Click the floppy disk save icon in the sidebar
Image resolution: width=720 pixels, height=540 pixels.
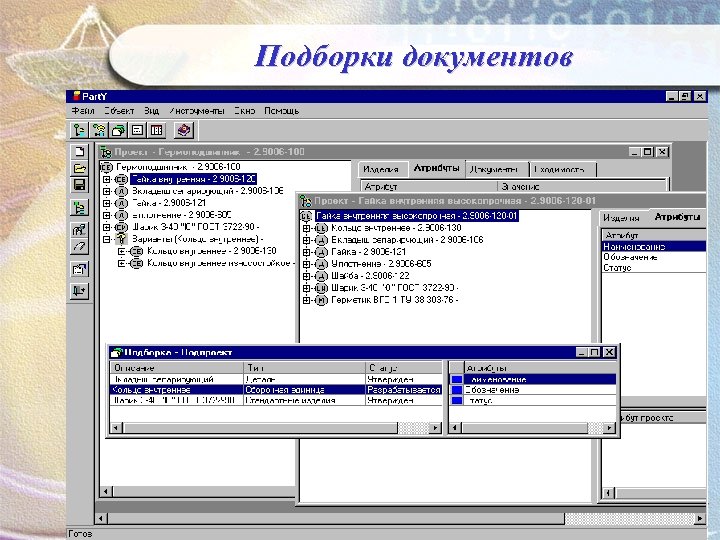pyautogui.click(x=79, y=186)
